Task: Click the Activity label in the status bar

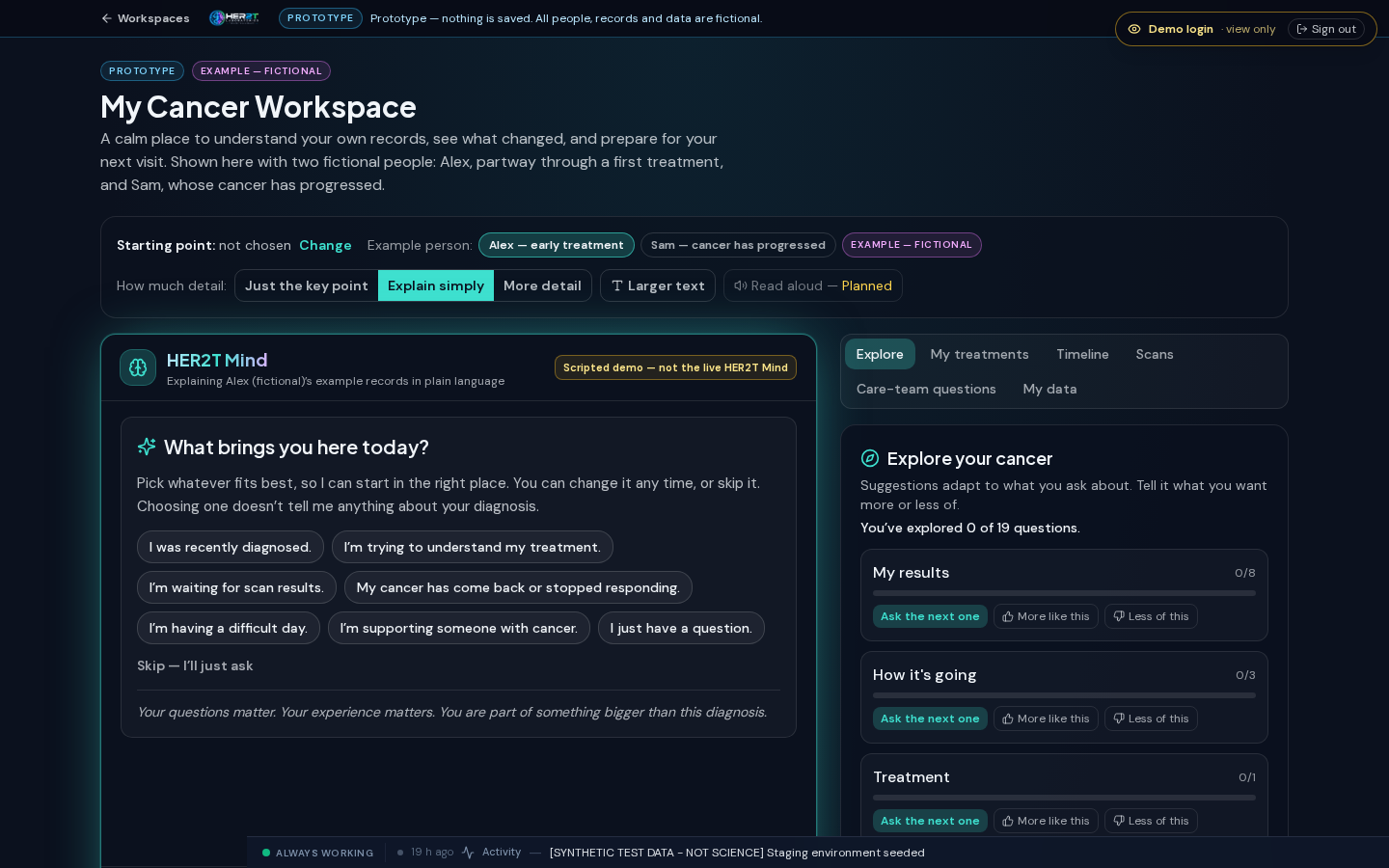Action: pos(502,853)
